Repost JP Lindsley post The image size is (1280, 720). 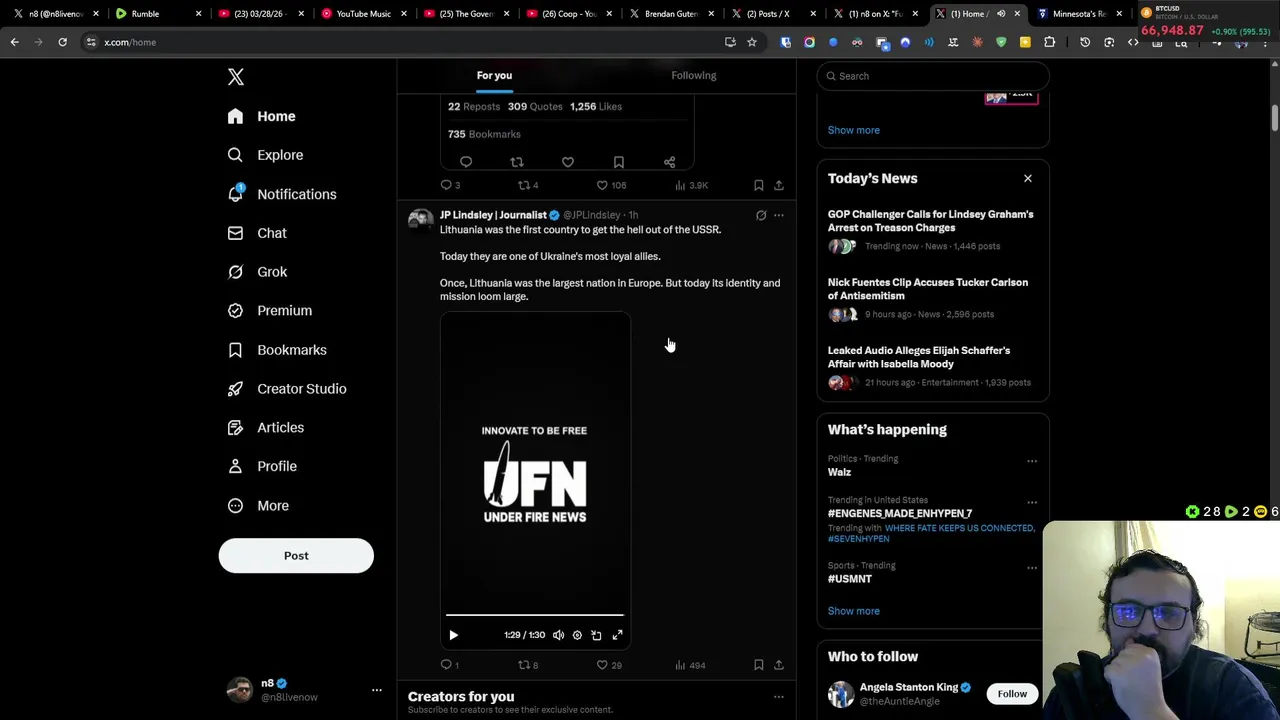click(523, 665)
